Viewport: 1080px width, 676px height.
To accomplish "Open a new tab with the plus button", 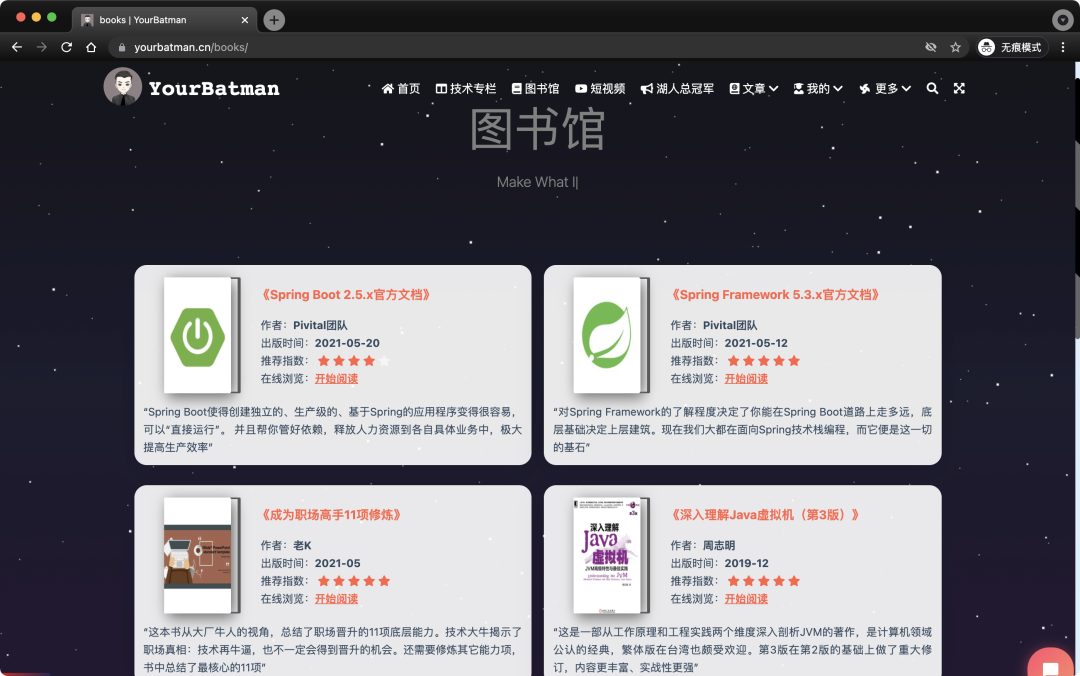I will pos(274,20).
